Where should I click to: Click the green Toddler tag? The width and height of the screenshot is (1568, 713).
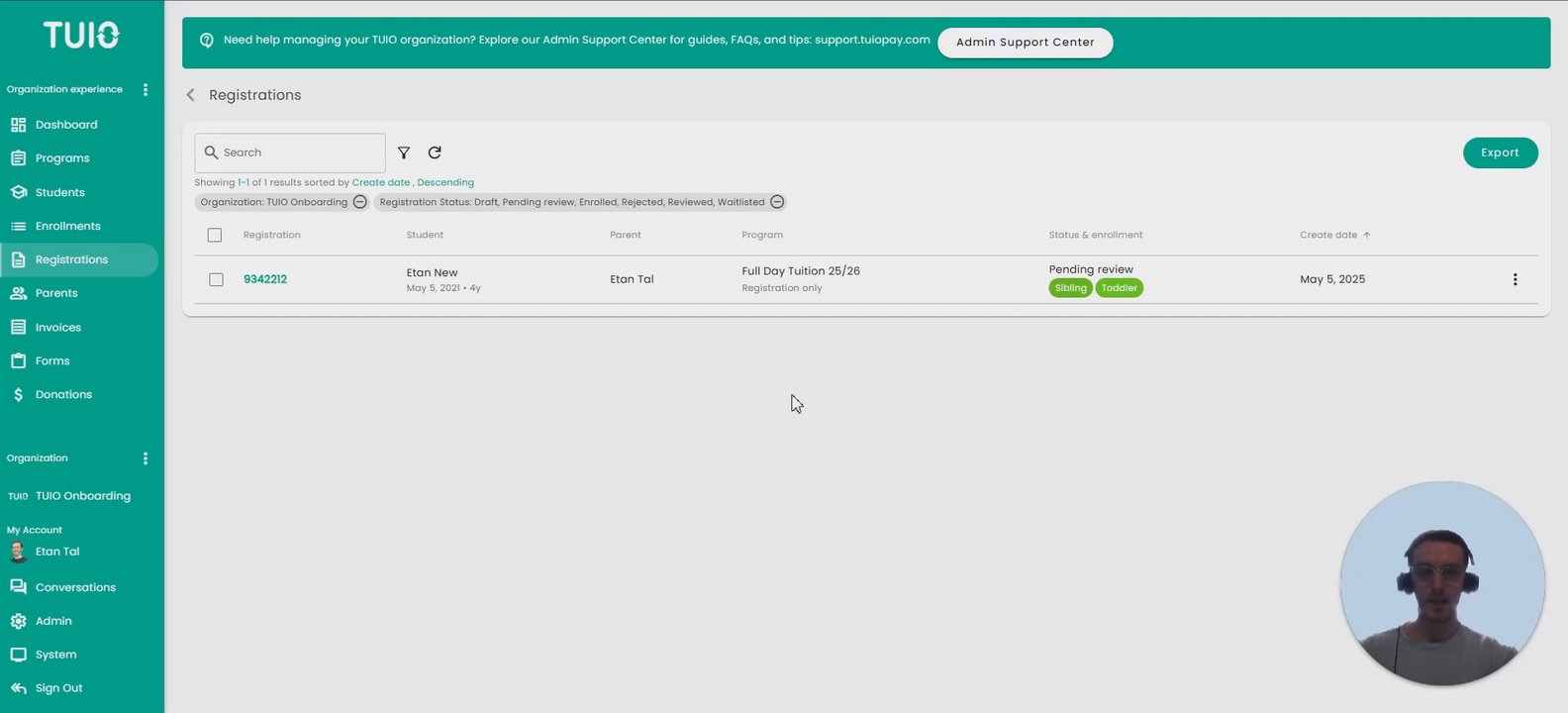click(1120, 288)
